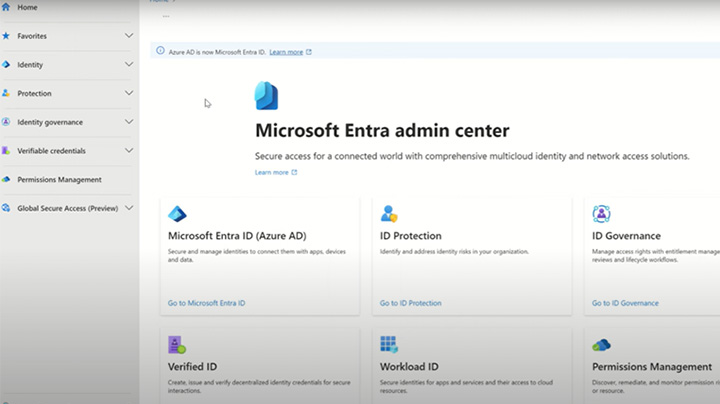Expand the Global Secure Access chevron

pos(129,209)
